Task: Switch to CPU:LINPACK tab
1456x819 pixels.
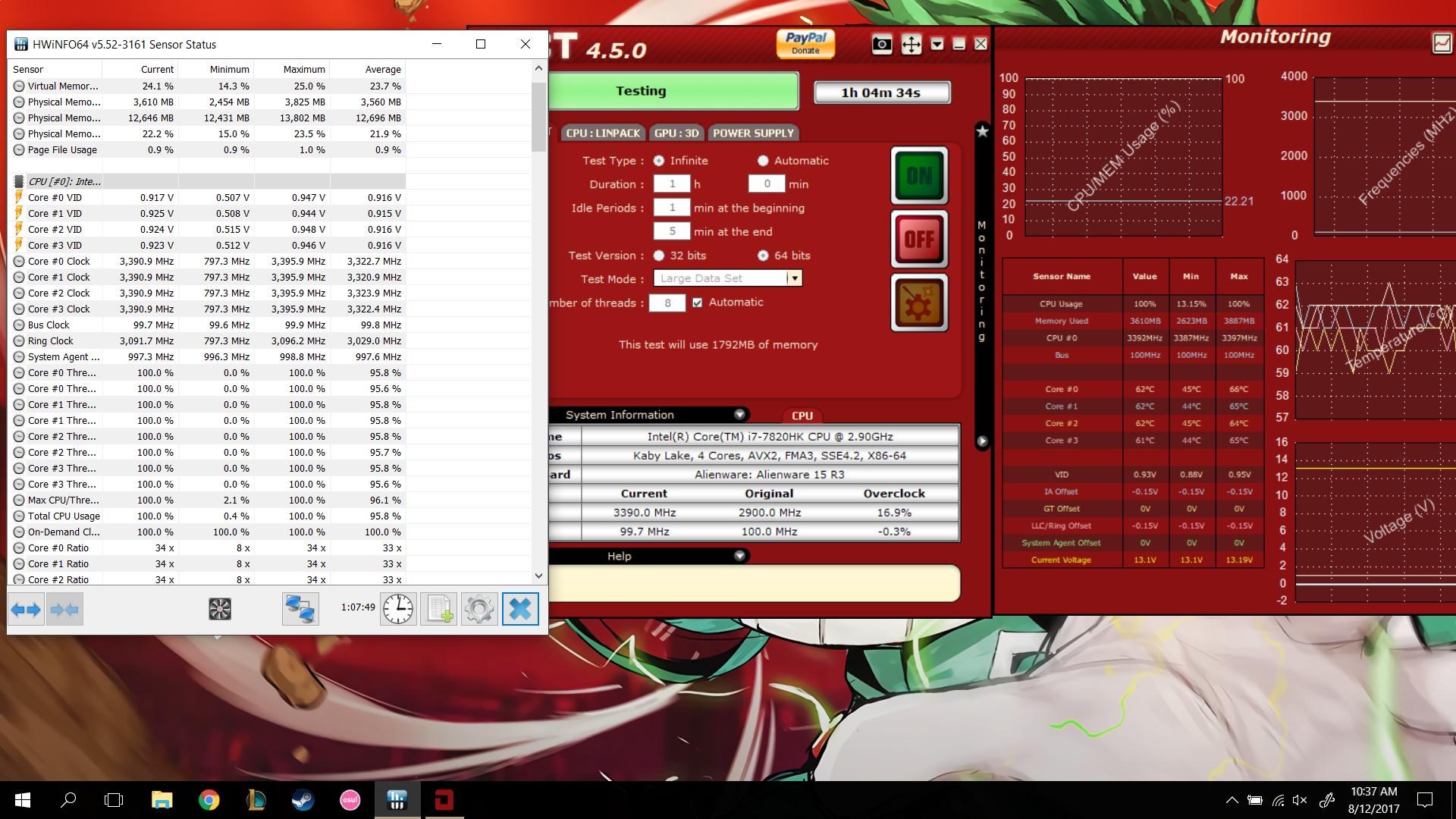Action: point(604,133)
